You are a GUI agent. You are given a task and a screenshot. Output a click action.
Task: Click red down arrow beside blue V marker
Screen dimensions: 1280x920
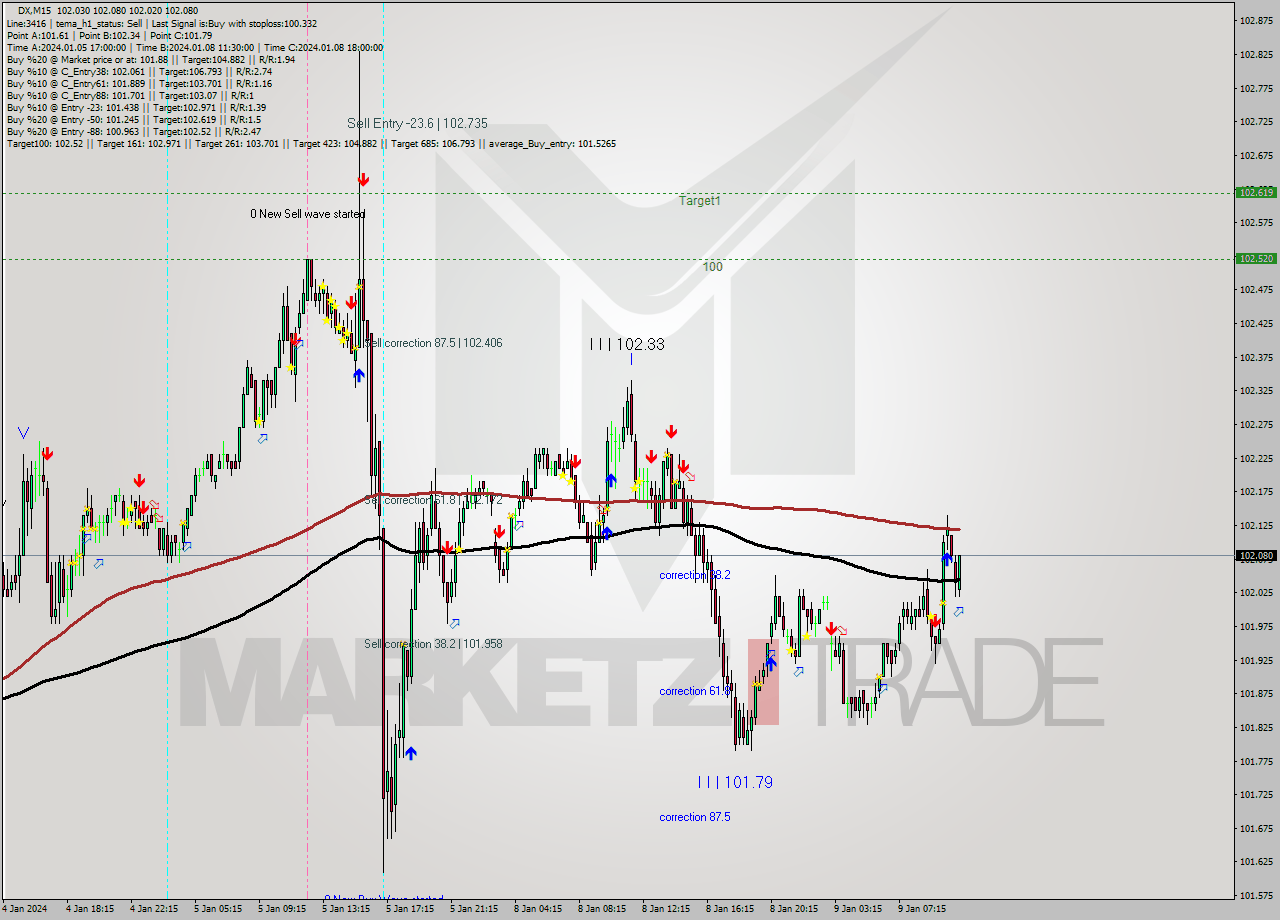coord(47,454)
